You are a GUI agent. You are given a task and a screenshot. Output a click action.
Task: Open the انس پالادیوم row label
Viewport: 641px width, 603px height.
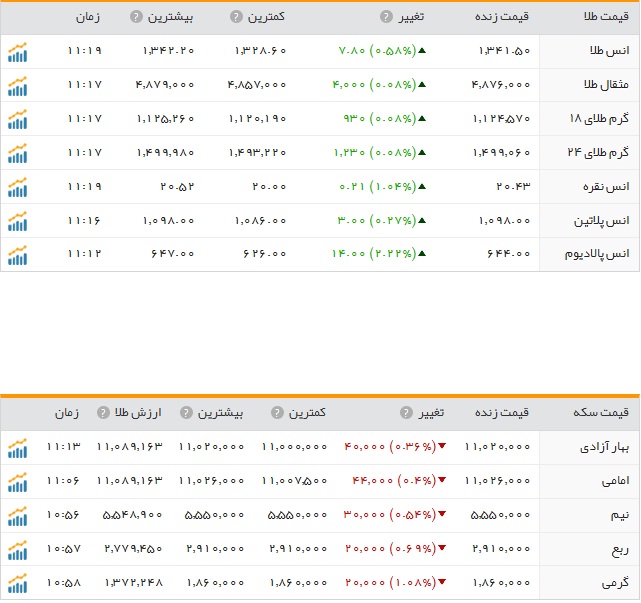[597, 254]
